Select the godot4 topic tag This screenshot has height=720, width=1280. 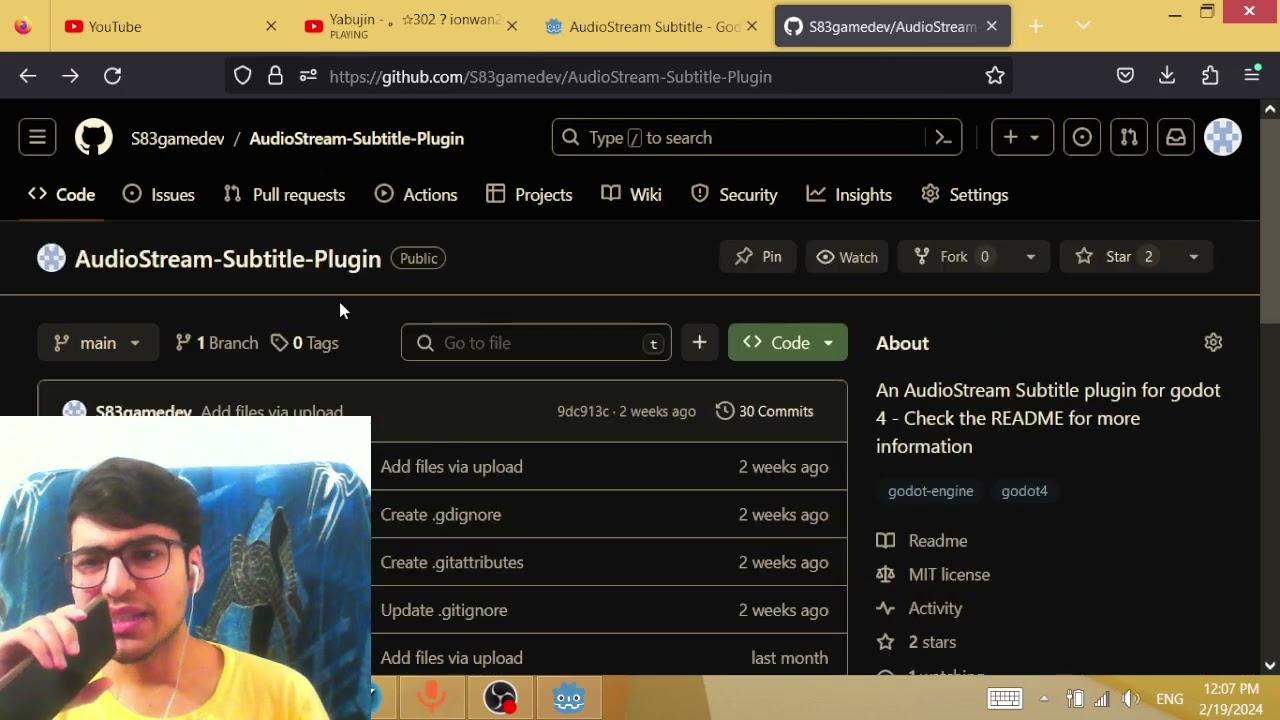[x=1024, y=491]
